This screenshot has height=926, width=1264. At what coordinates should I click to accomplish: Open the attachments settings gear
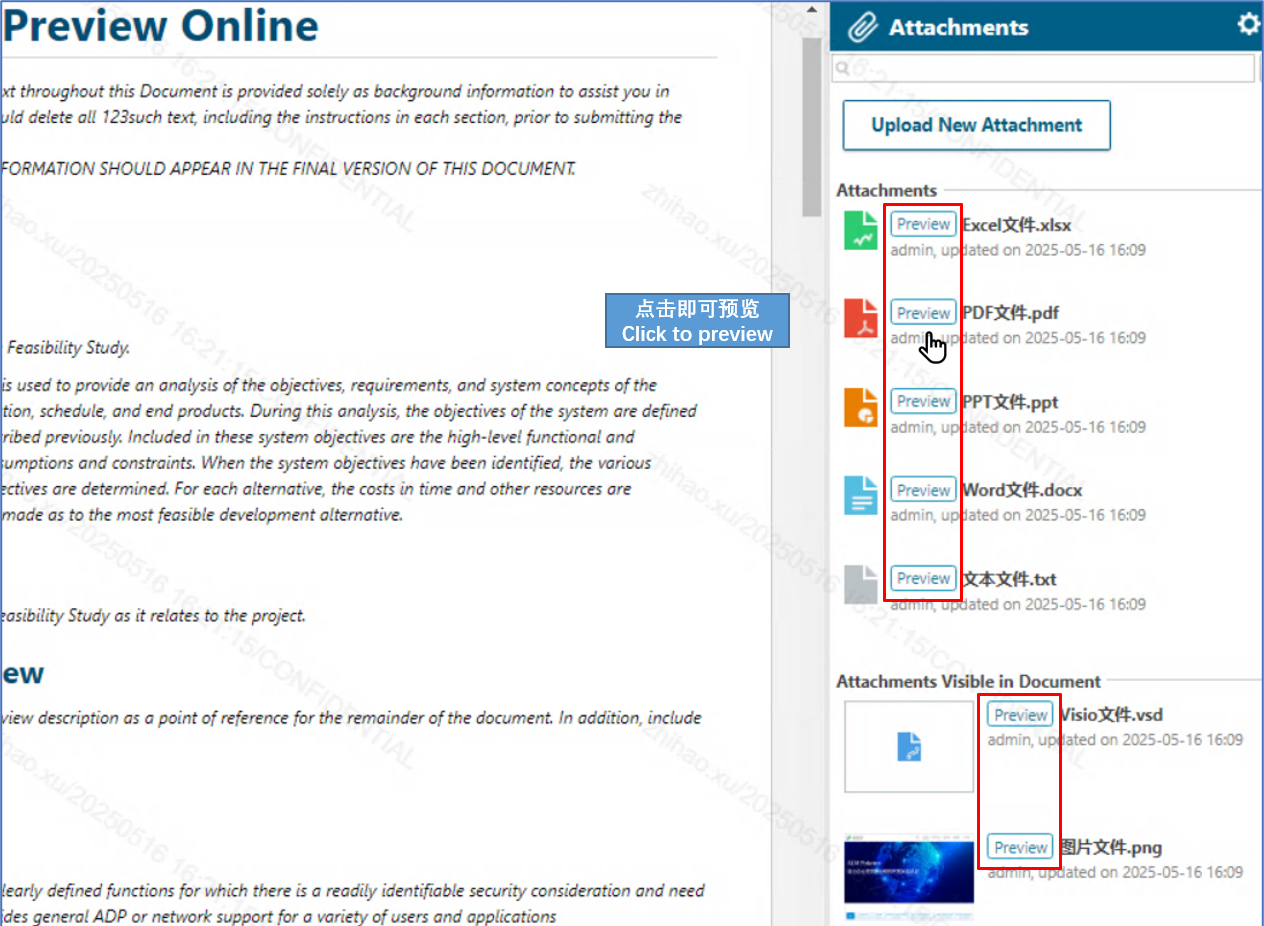pos(1248,25)
